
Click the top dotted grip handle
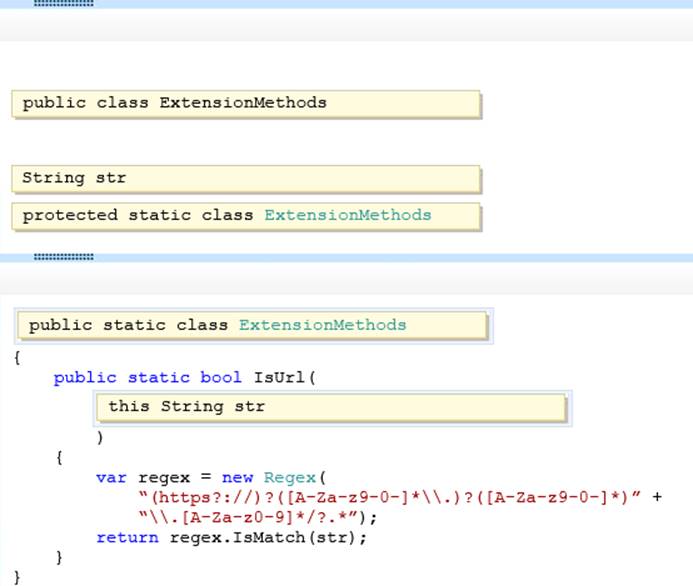[x=63, y=3]
